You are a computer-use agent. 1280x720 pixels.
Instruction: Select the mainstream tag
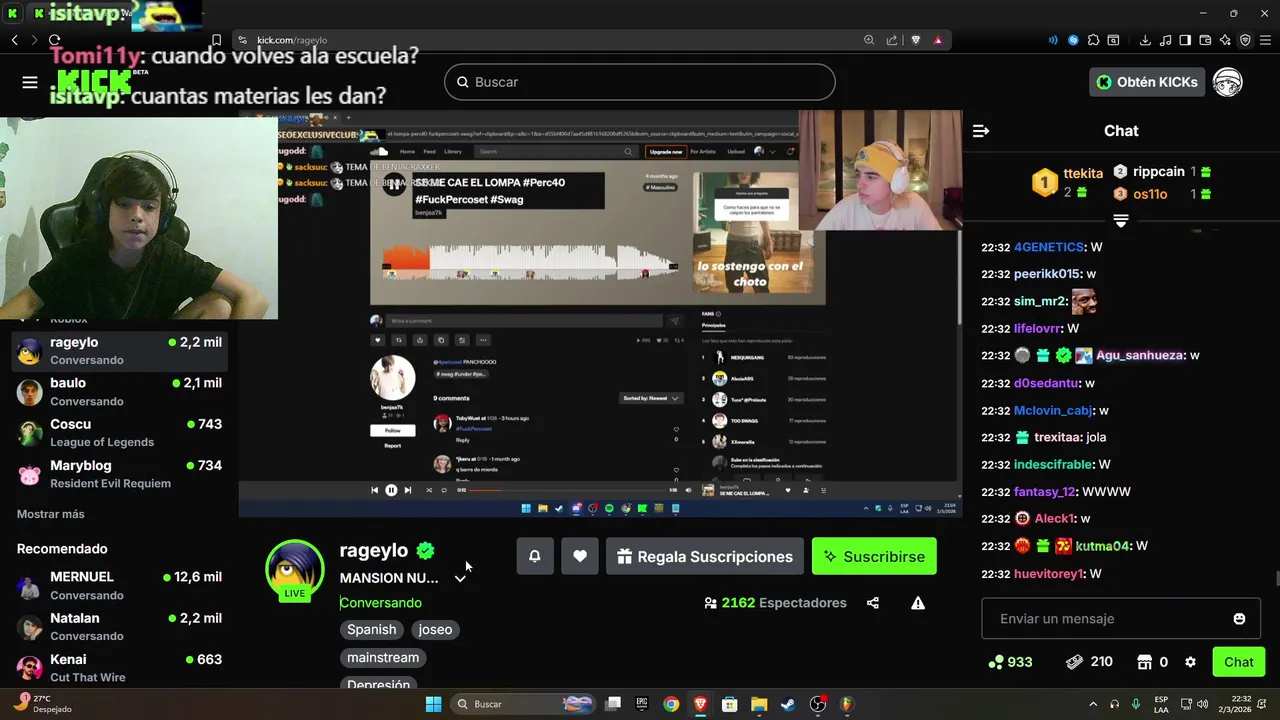(x=383, y=658)
